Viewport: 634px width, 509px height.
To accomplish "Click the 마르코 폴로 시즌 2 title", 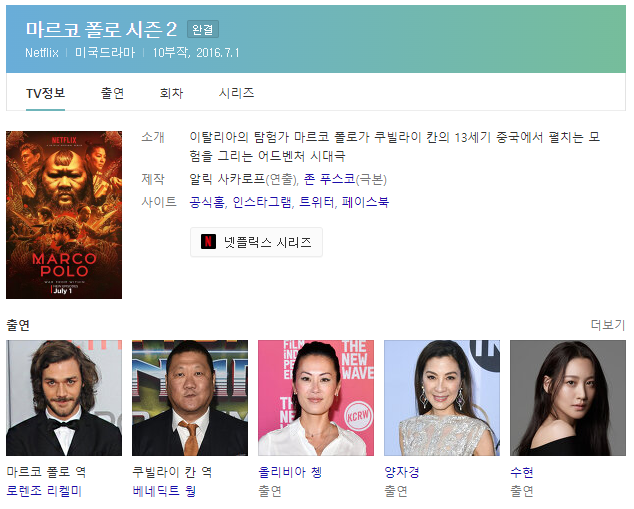I will (101, 30).
